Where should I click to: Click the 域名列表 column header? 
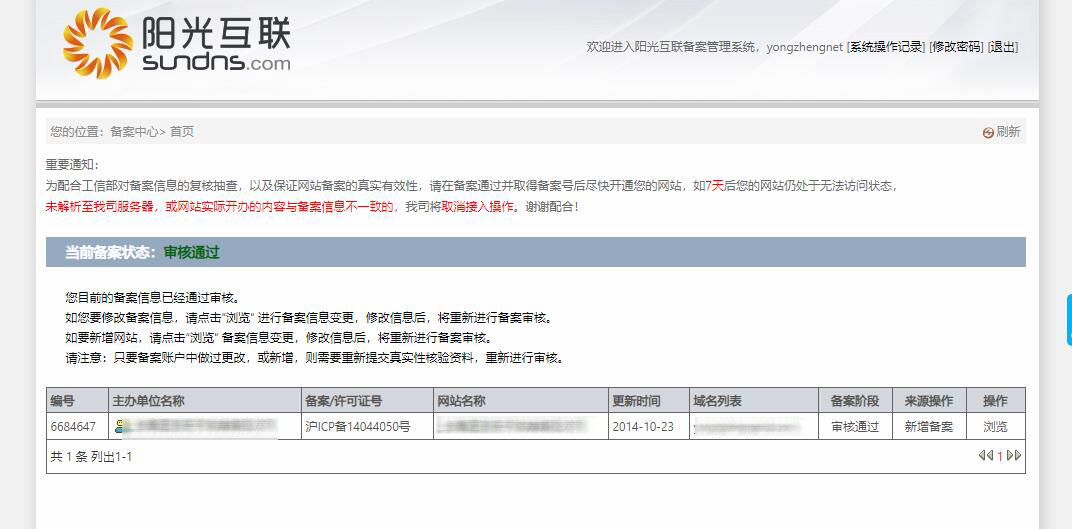[x=717, y=401]
